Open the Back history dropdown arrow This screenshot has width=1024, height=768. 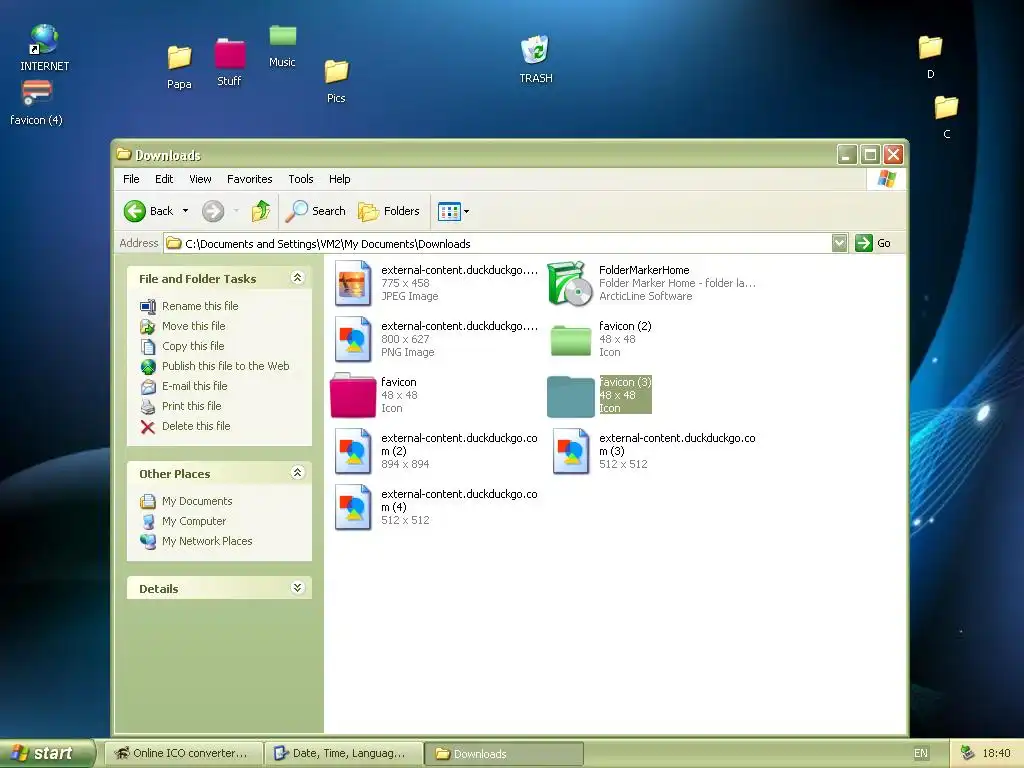tap(185, 211)
